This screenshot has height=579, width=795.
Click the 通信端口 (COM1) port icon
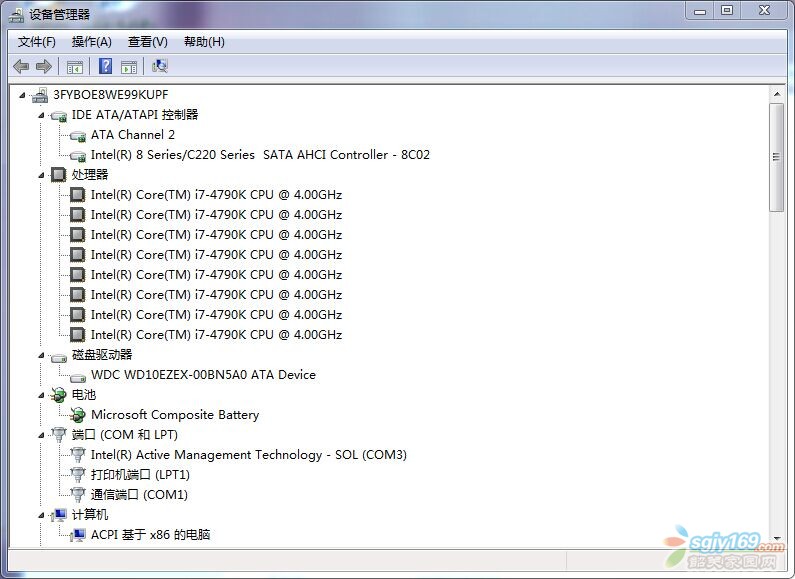[78, 495]
